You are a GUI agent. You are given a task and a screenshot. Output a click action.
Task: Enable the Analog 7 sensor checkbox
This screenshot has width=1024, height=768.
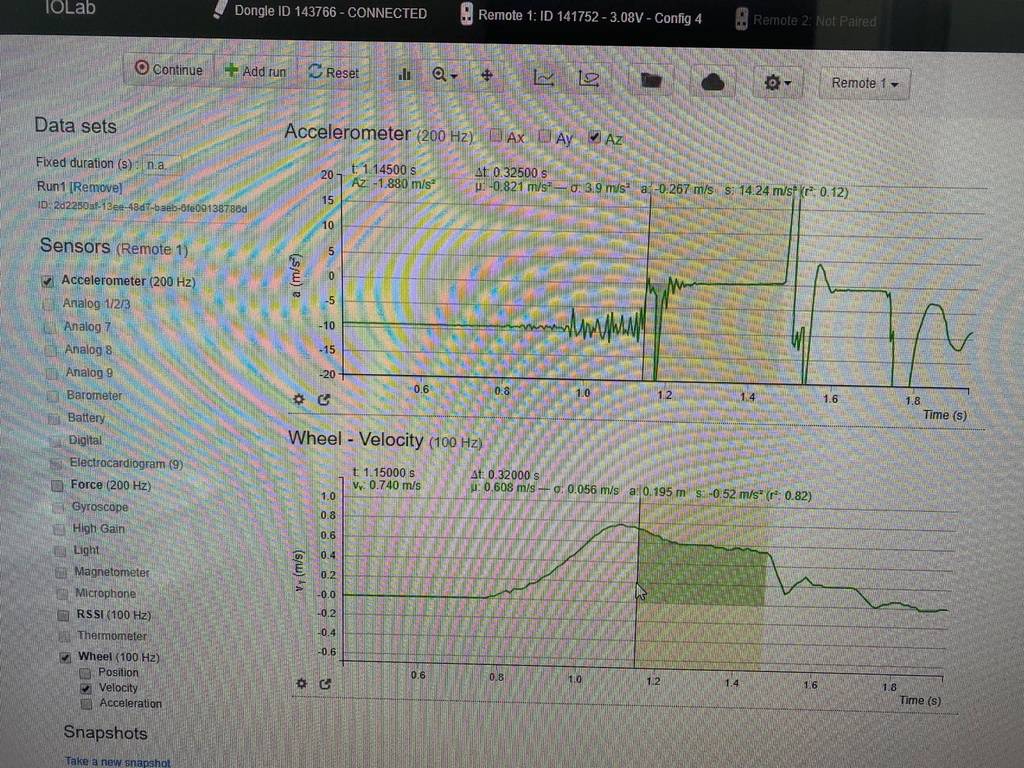[50, 327]
